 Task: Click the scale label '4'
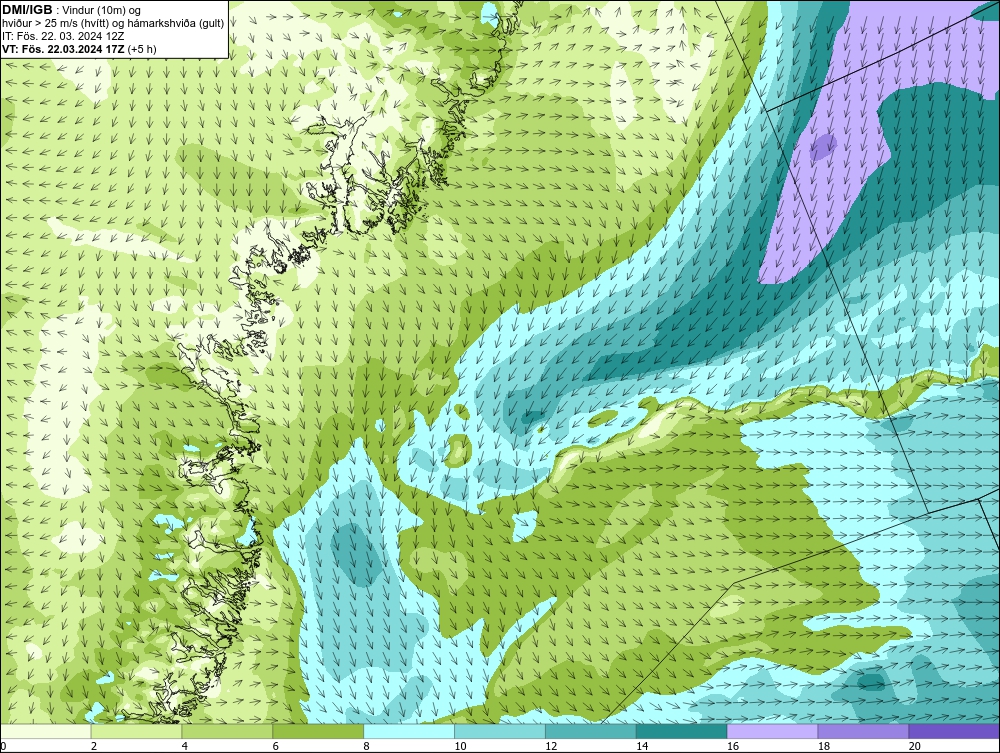tap(184, 746)
